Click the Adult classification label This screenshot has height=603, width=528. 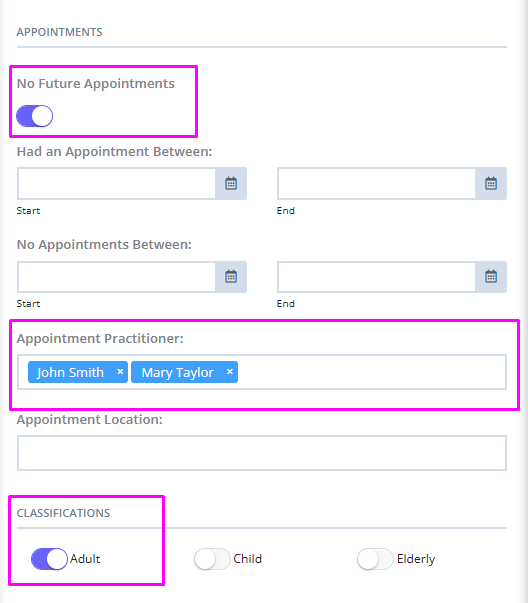pos(85,559)
